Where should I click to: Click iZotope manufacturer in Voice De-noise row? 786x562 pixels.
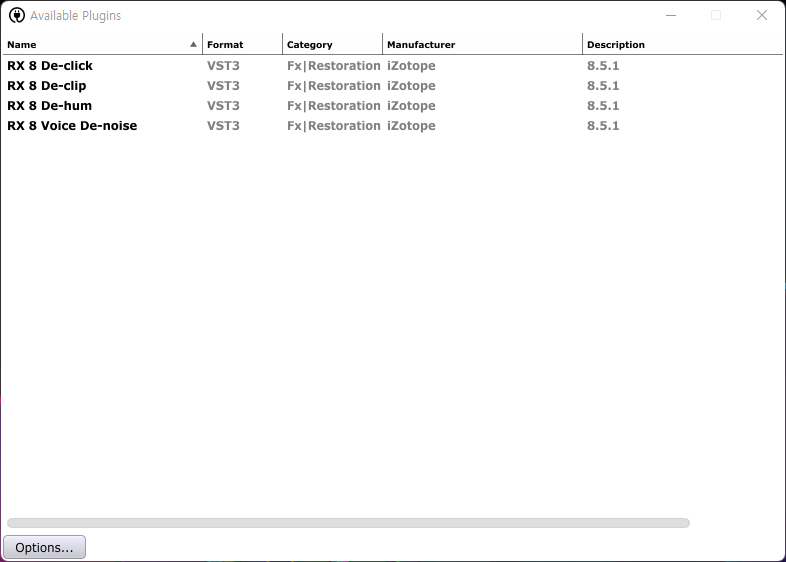411,126
